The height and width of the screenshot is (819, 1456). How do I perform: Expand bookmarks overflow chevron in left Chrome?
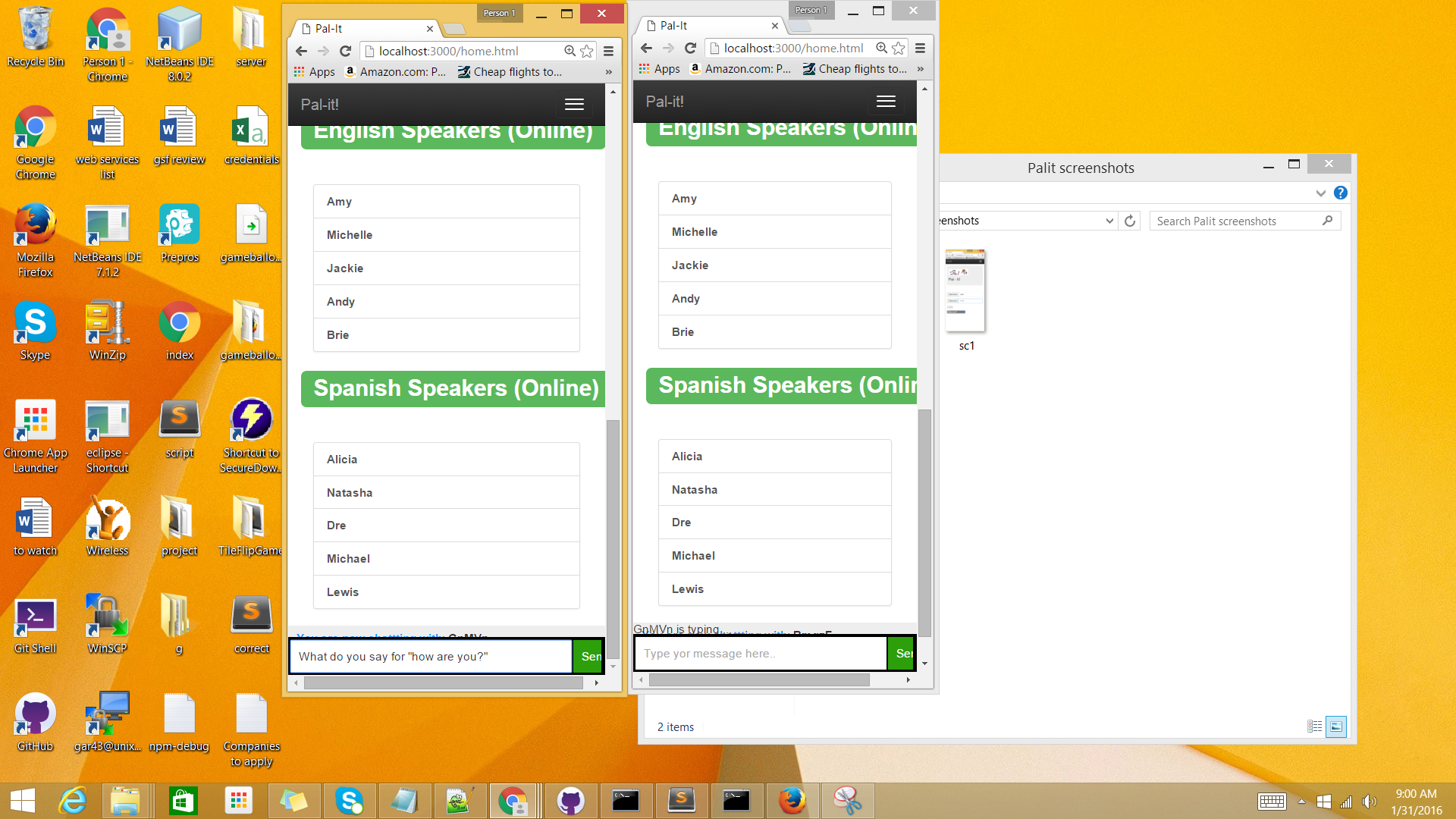pos(609,72)
